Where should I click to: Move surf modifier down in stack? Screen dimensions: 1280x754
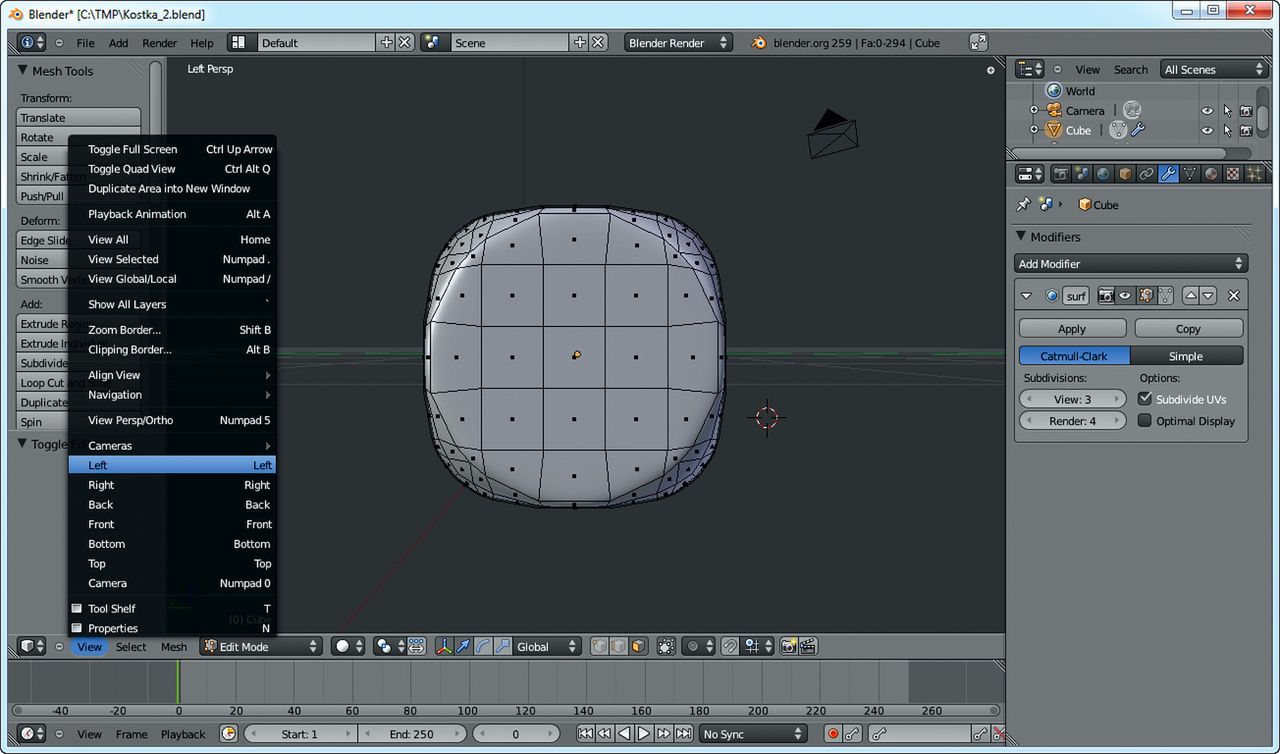1208,296
